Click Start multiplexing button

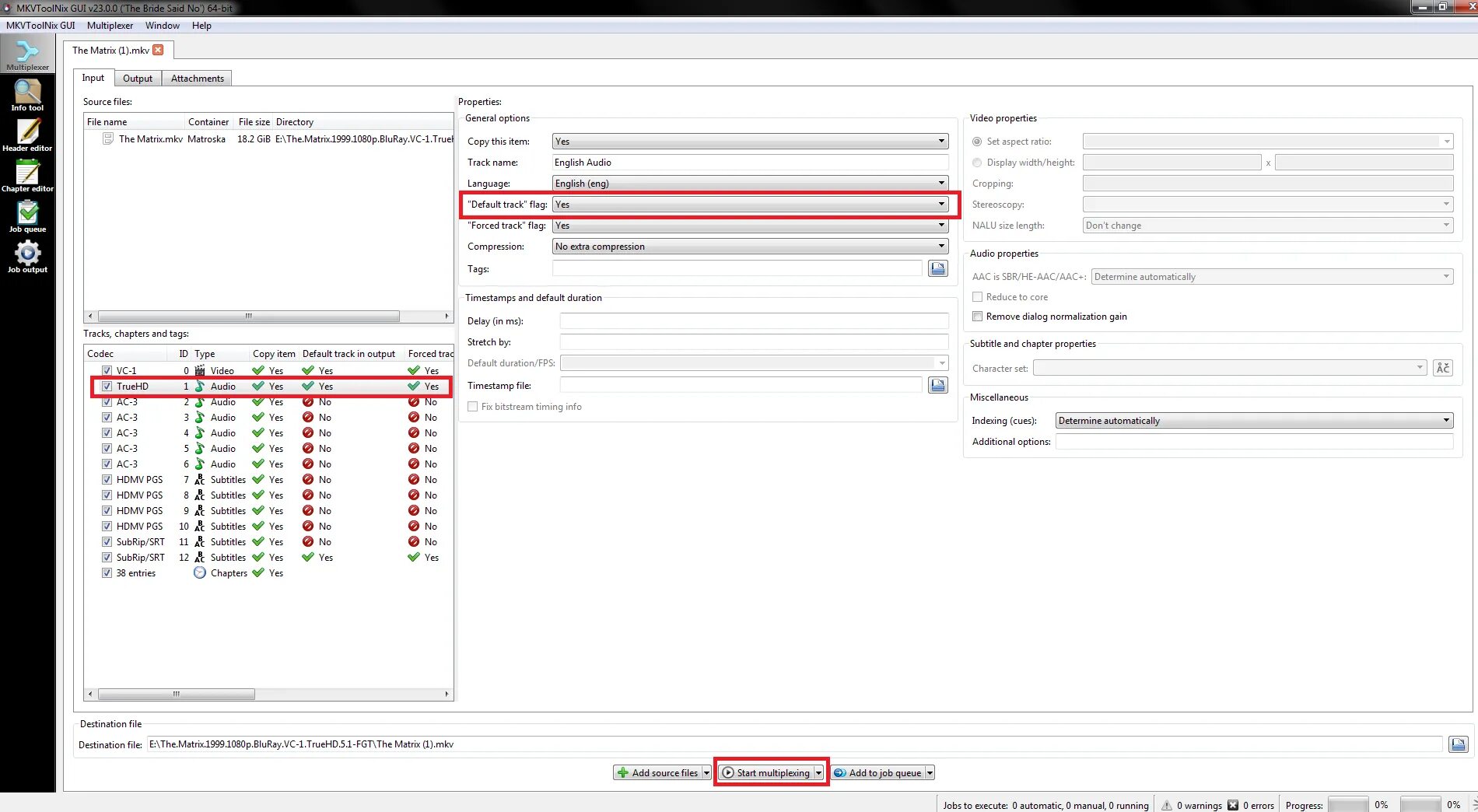766,772
